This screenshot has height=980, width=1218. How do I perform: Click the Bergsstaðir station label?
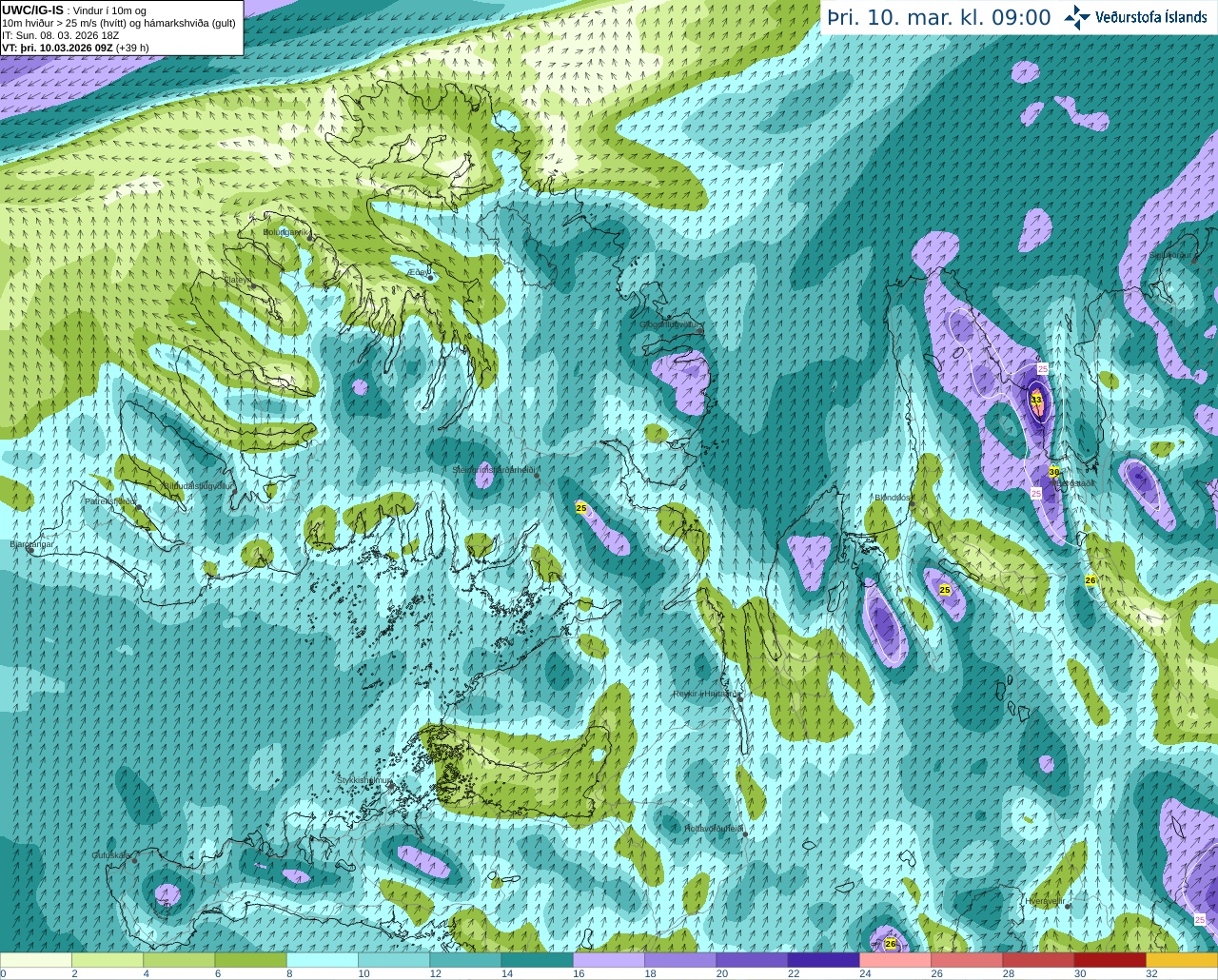click(1075, 483)
